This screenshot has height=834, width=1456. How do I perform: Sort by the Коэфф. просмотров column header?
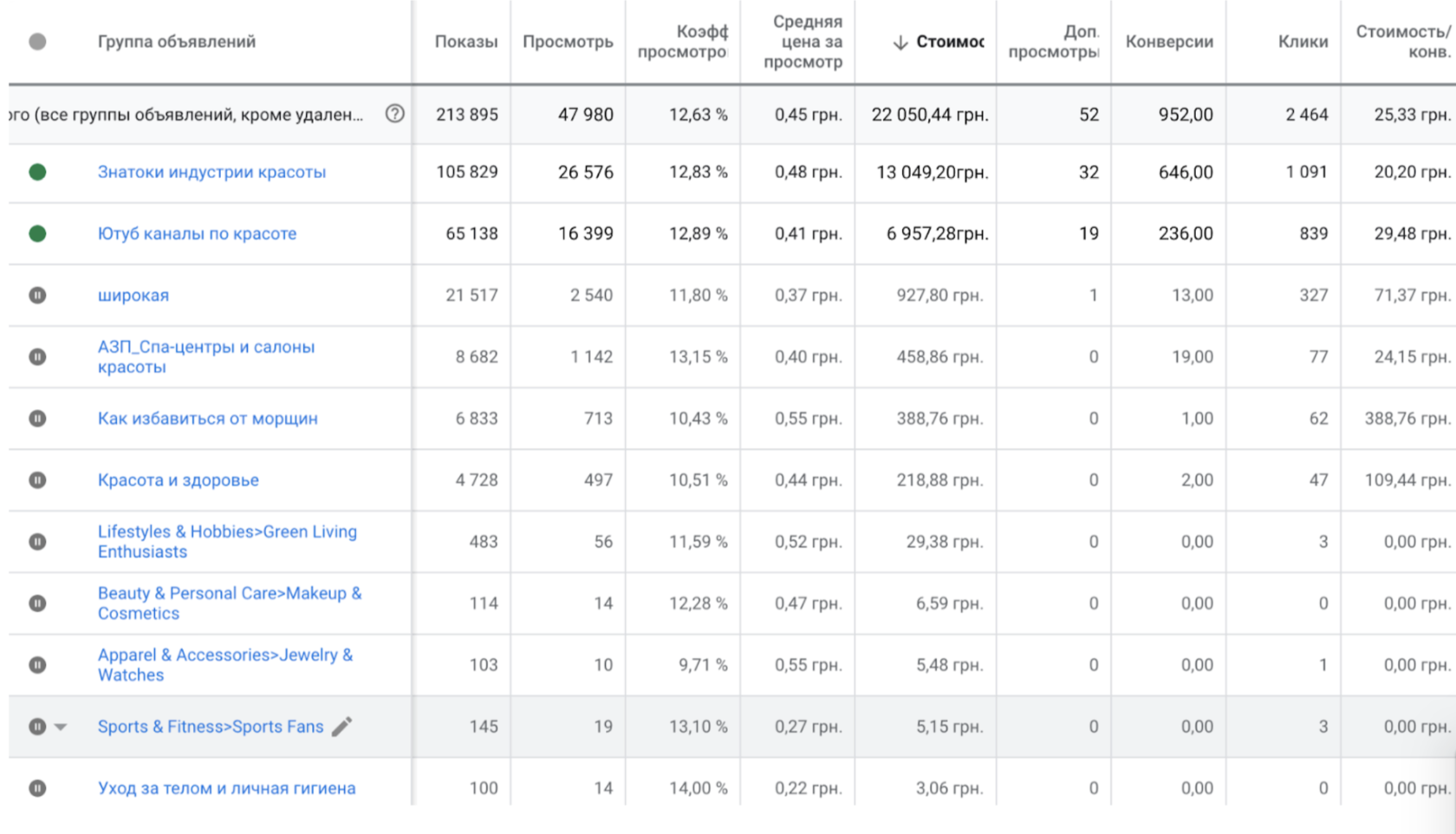(683, 42)
